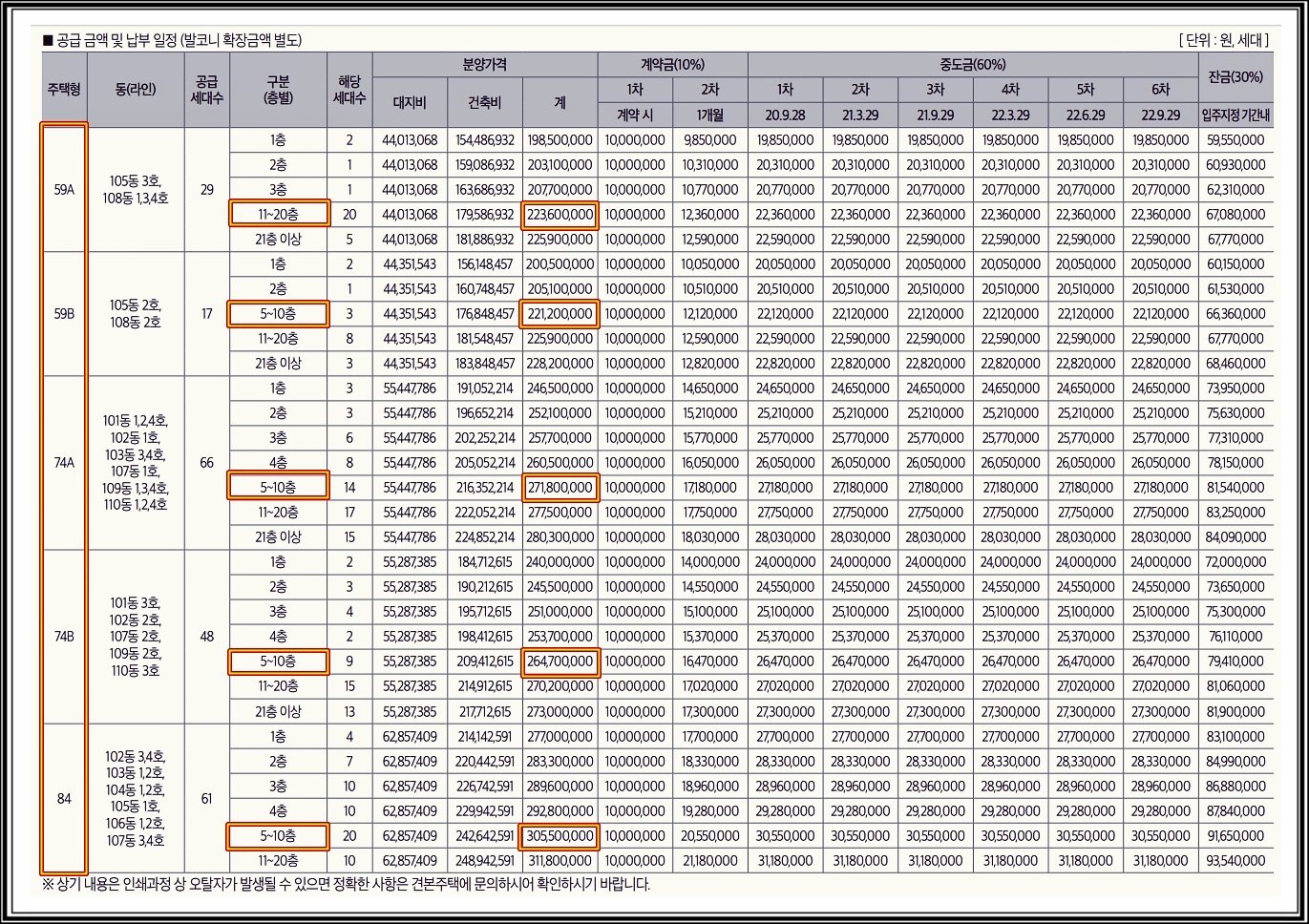The width and height of the screenshot is (1309, 924).
Task: Select the total price '311,800,000'
Action: point(560,861)
